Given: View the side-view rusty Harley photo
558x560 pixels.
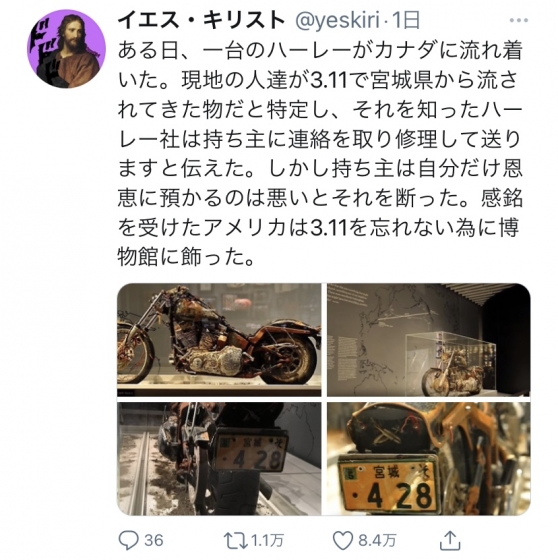Looking at the screenshot, I should coord(219,340).
